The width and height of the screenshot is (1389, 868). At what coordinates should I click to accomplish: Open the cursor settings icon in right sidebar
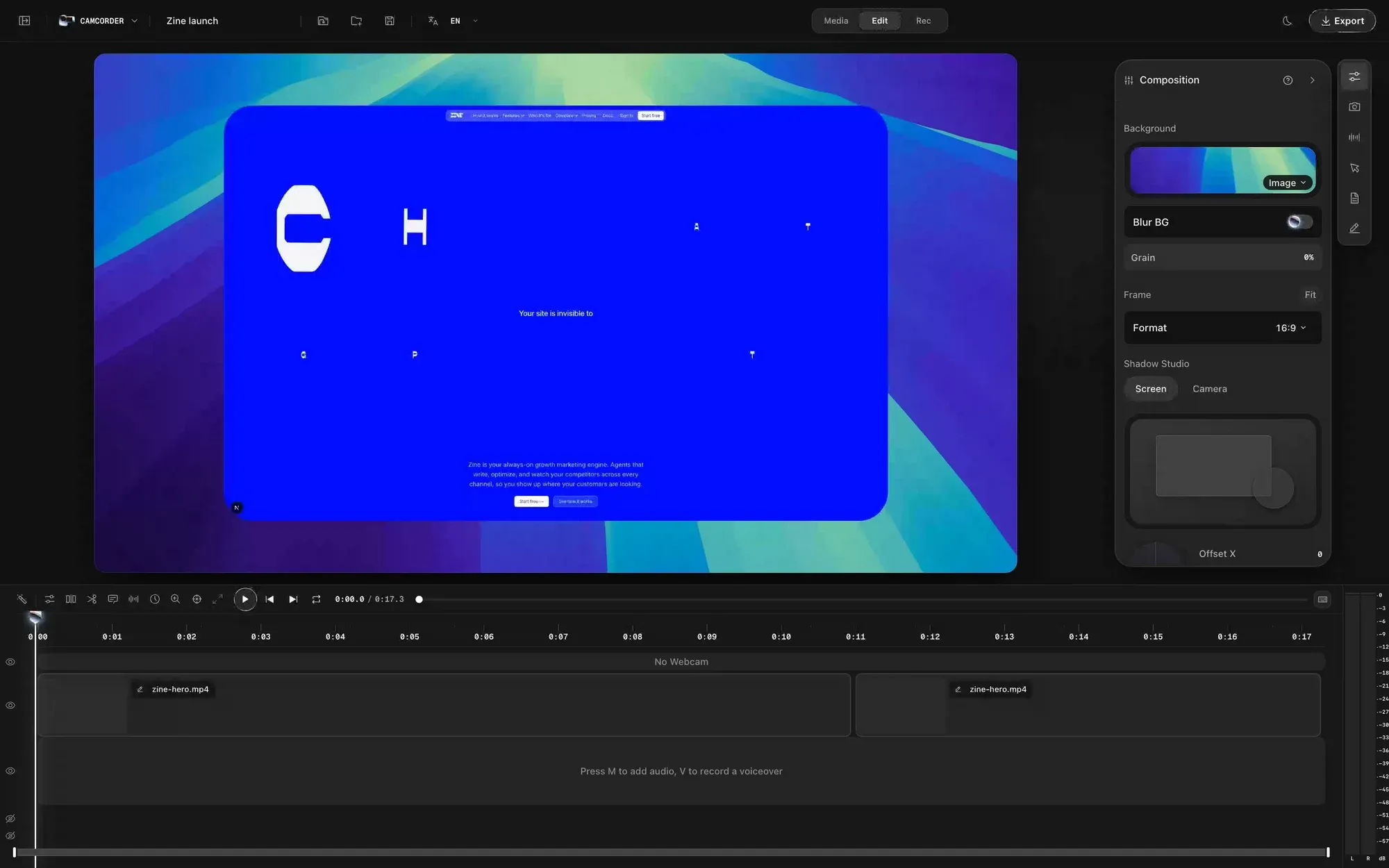coord(1354,168)
